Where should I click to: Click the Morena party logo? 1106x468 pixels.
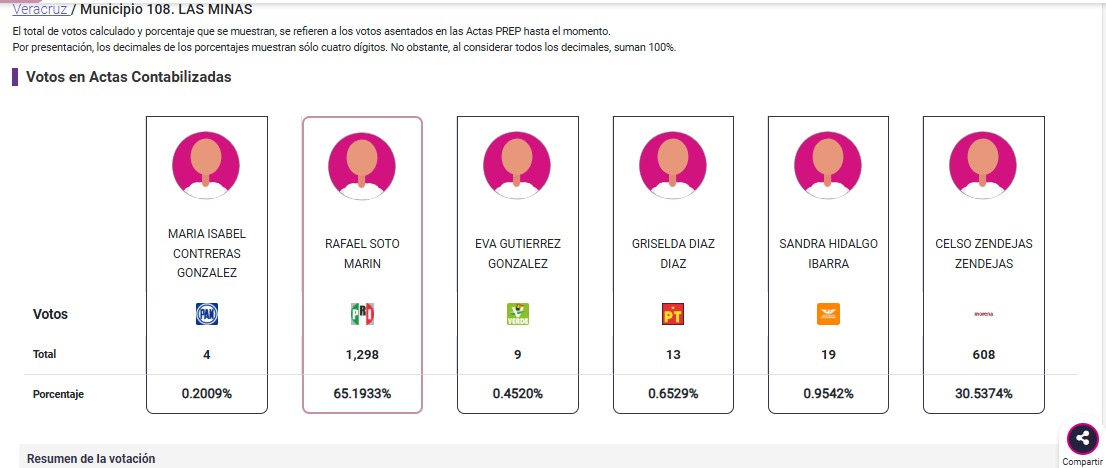[984, 315]
